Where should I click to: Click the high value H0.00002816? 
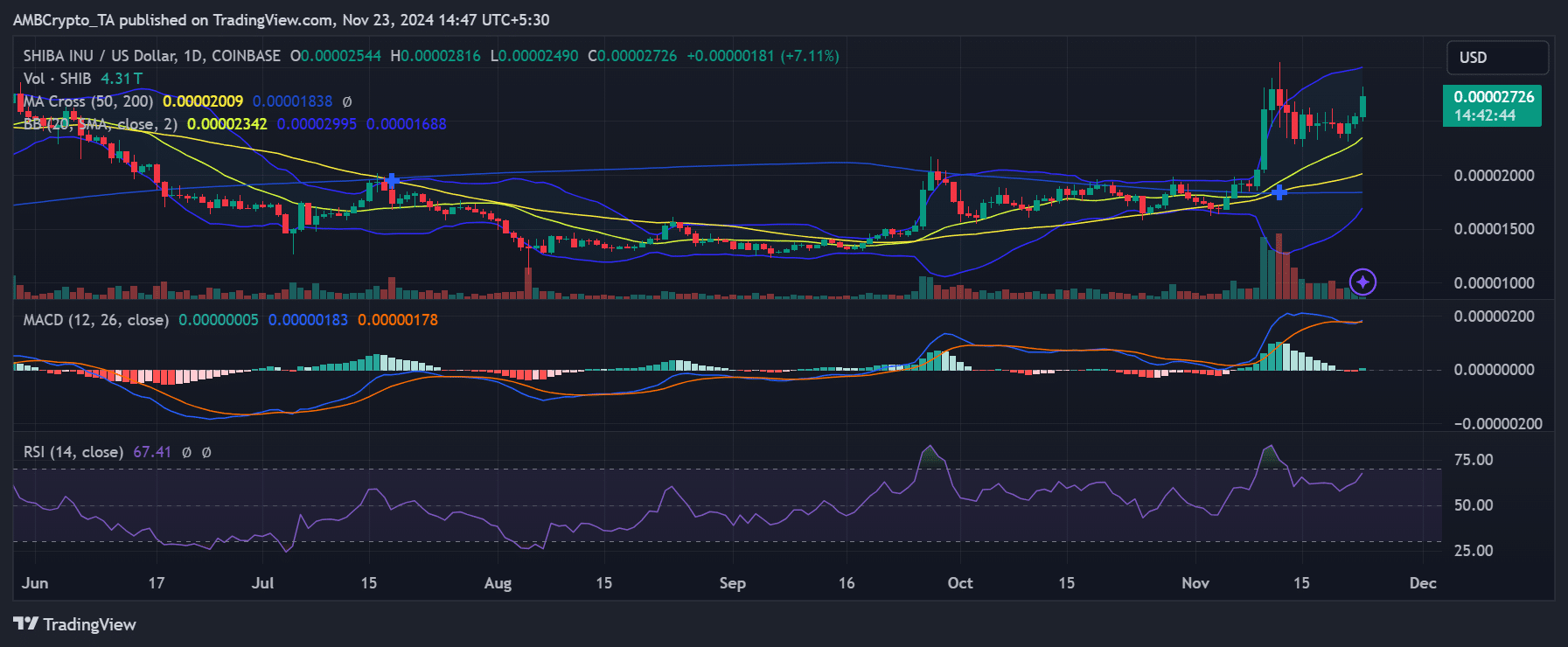click(x=436, y=56)
